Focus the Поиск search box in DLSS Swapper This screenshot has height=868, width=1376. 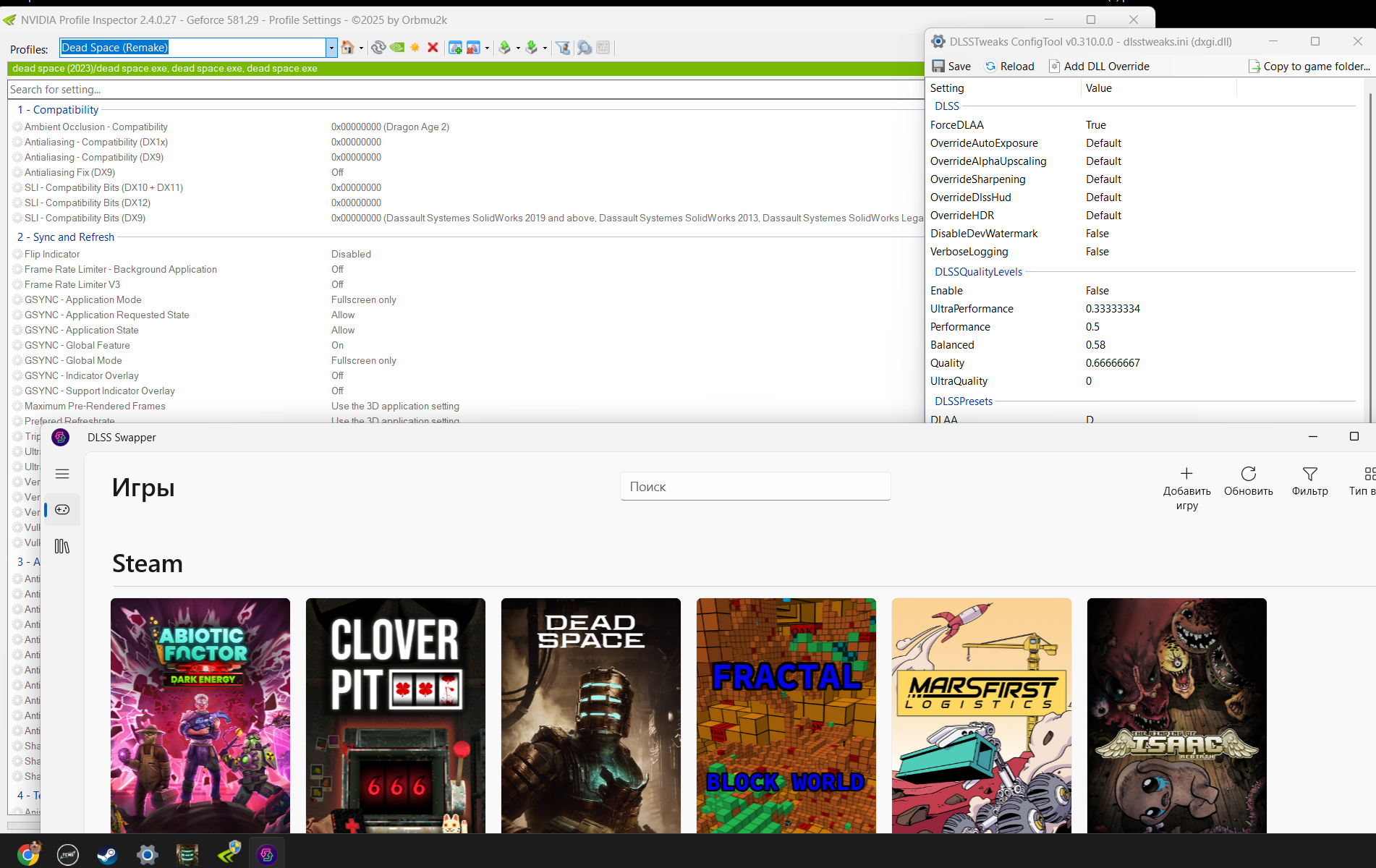coord(755,487)
